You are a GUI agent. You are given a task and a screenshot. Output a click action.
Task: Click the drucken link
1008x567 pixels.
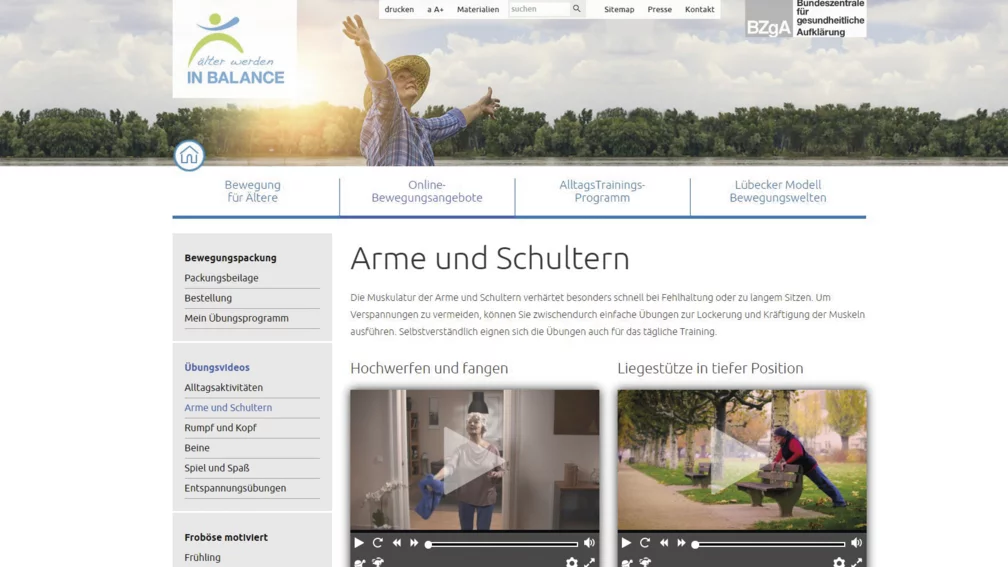399,9
